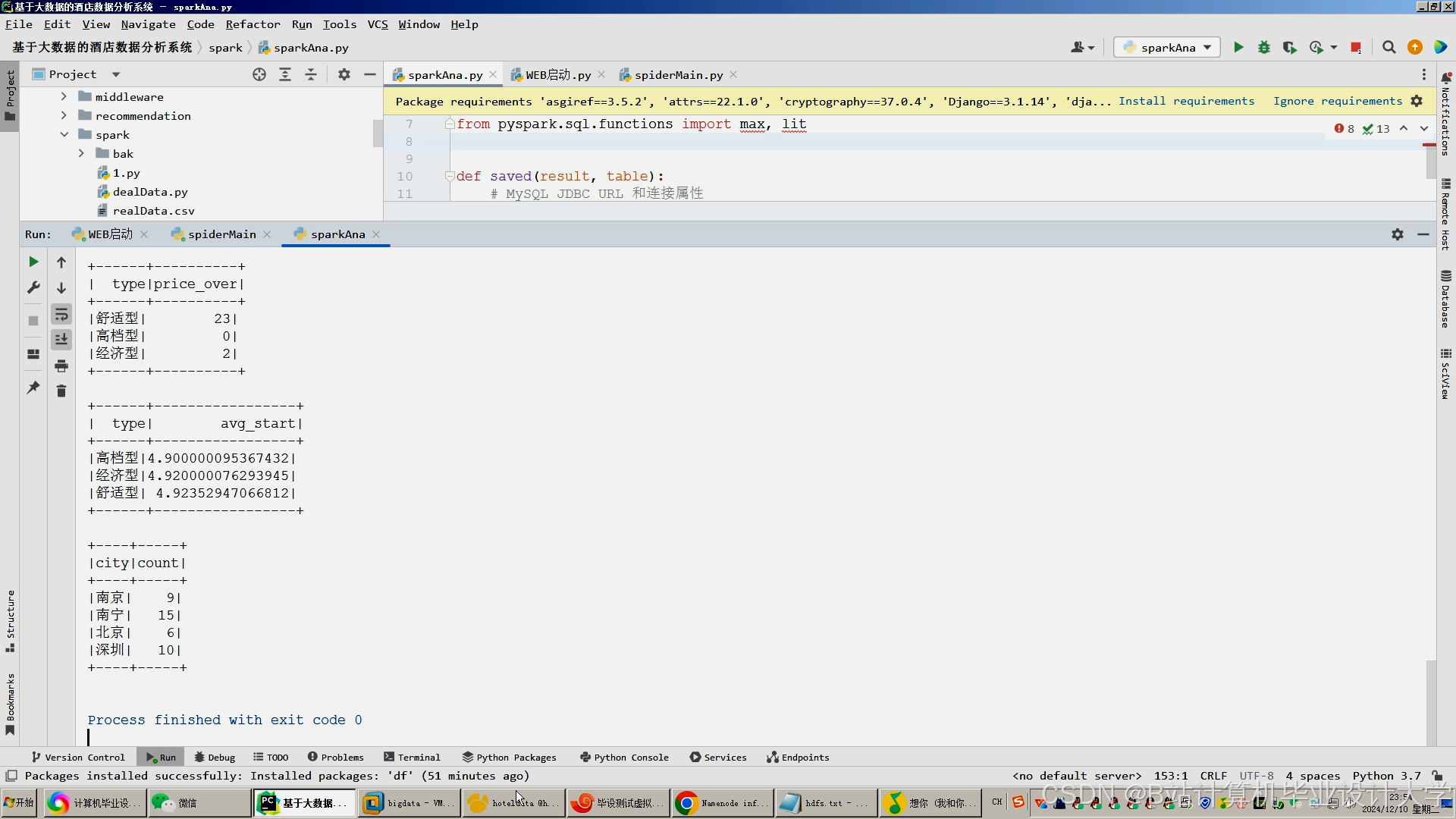Toggle scroll to end in console
Image resolution: width=1456 pixels, height=819 pixels.
click(x=61, y=339)
